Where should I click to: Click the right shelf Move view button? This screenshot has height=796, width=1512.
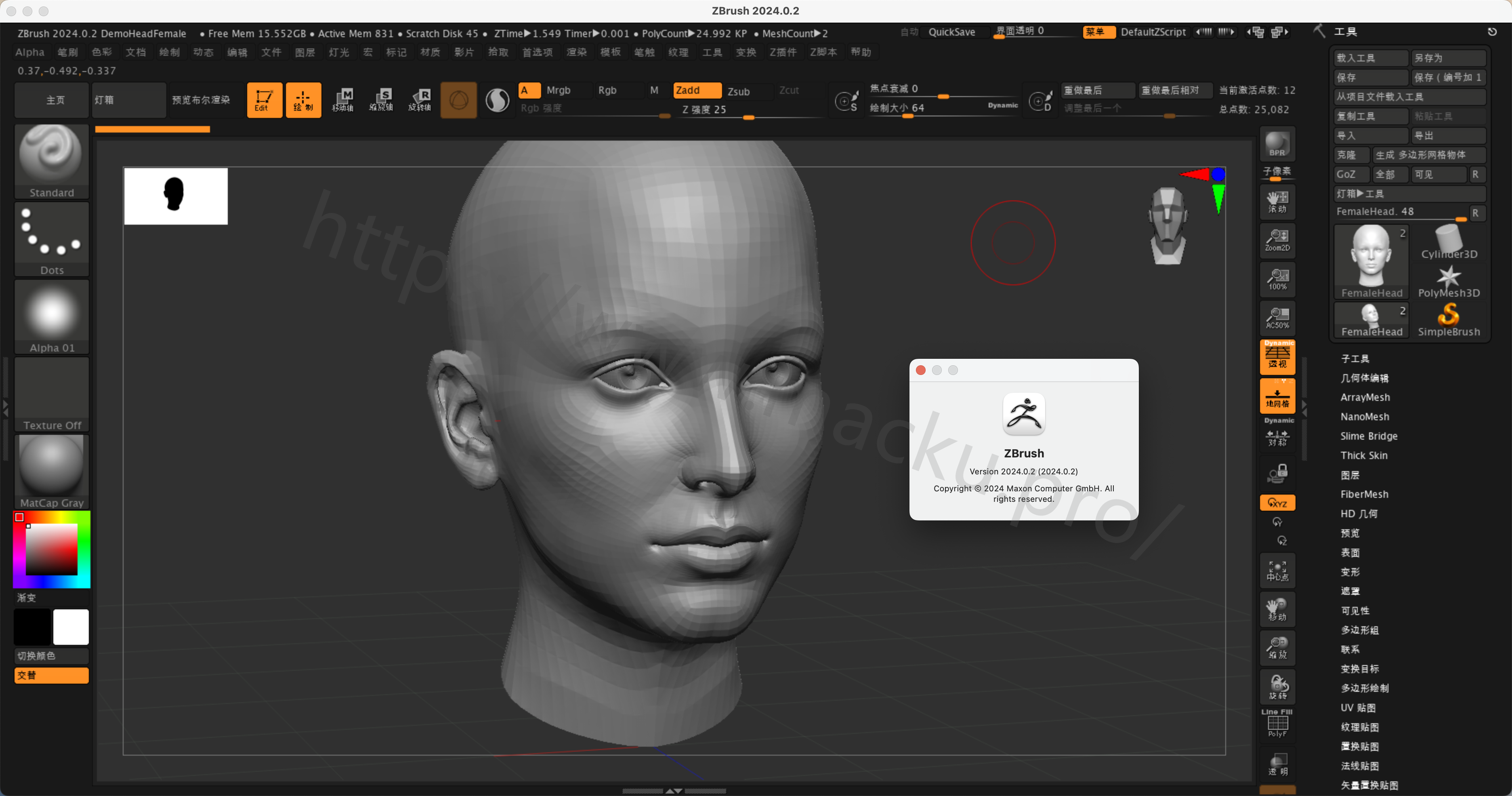tap(1277, 609)
